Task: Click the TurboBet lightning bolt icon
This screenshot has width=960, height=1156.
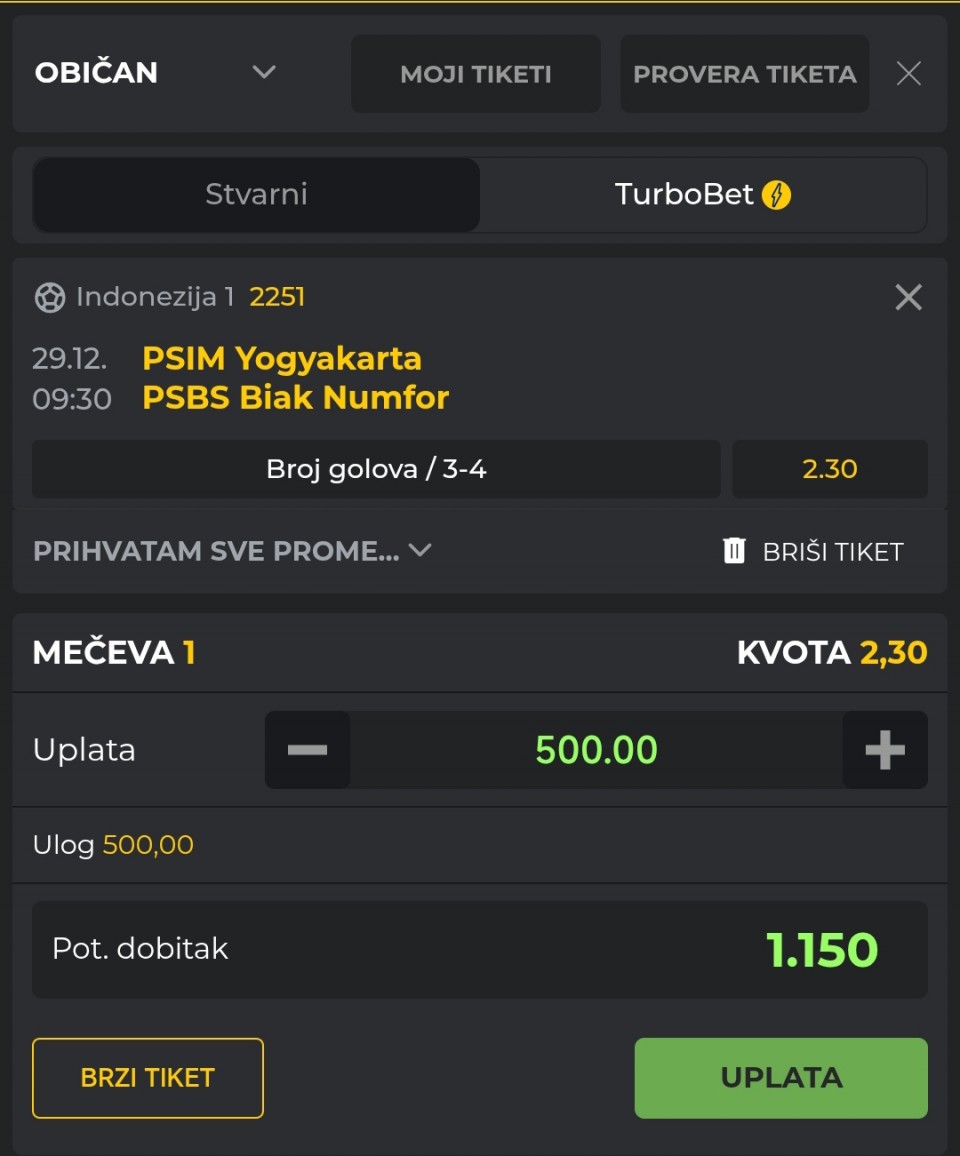Action: (776, 195)
